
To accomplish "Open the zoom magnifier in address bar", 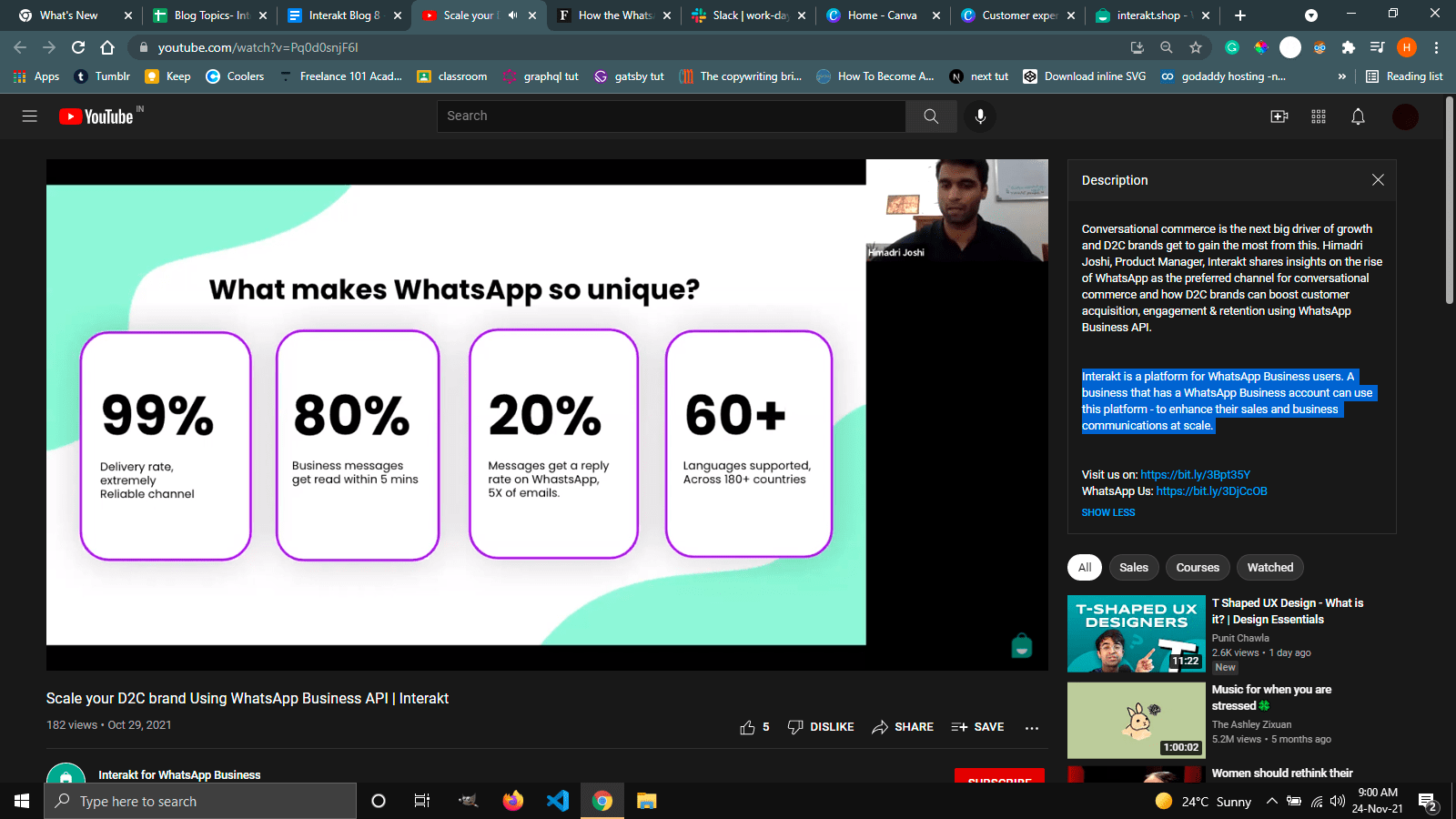I will [x=1167, y=47].
